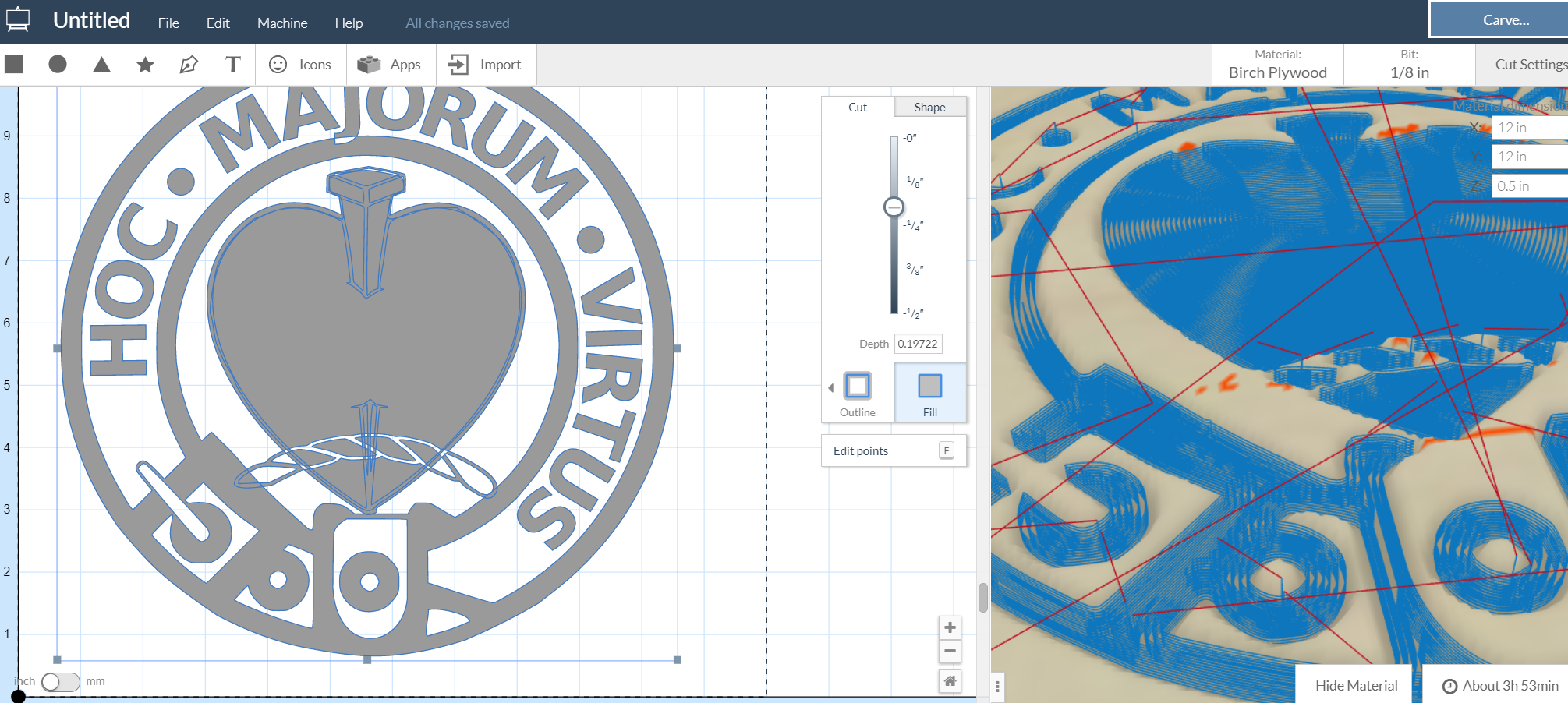Open the Apps panel
Viewport: 1568px width, 703px height.
click(x=389, y=65)
